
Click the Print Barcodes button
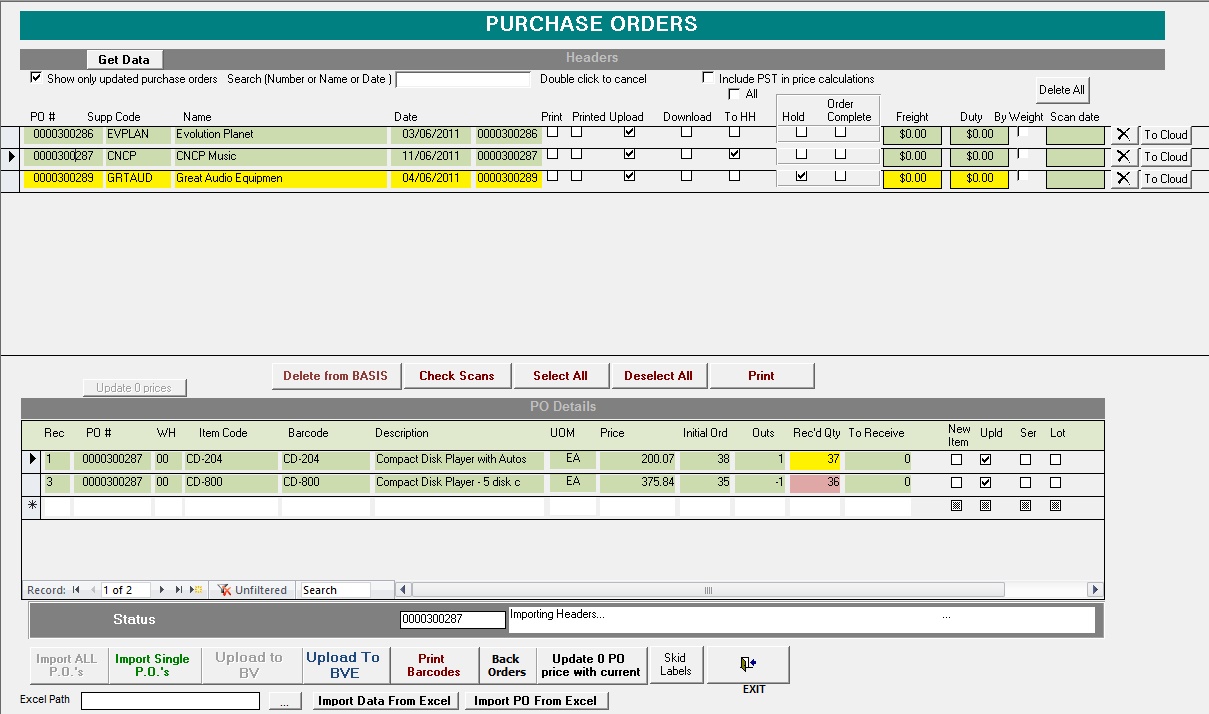(x=434, y=665)
